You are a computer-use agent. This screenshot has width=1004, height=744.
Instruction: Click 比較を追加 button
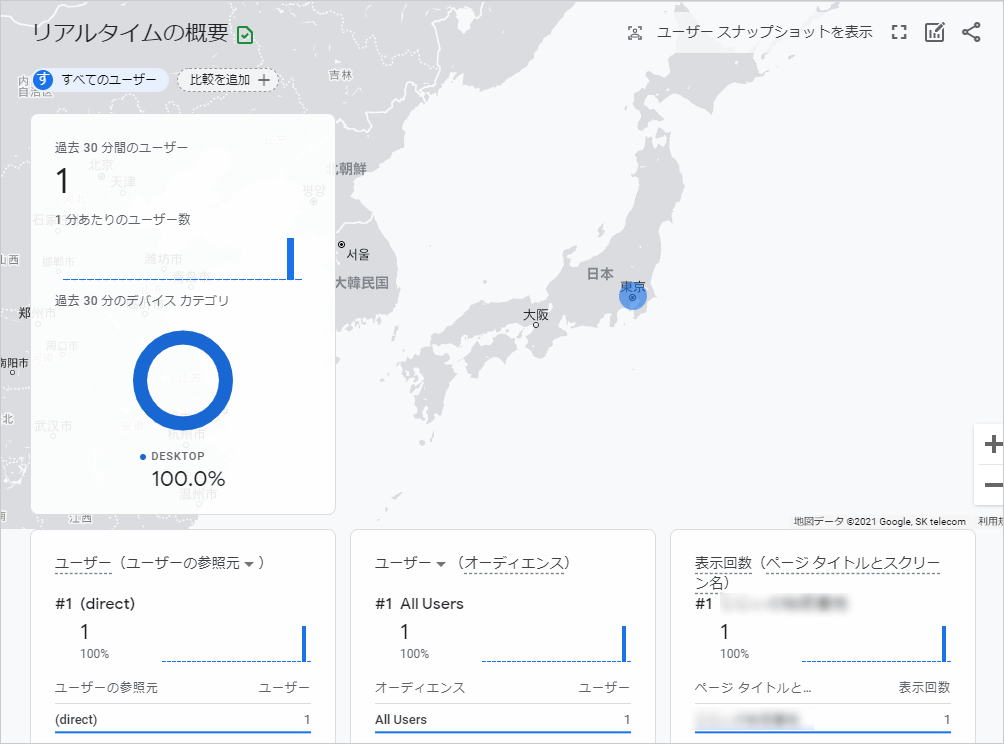[x=228, y=80]
